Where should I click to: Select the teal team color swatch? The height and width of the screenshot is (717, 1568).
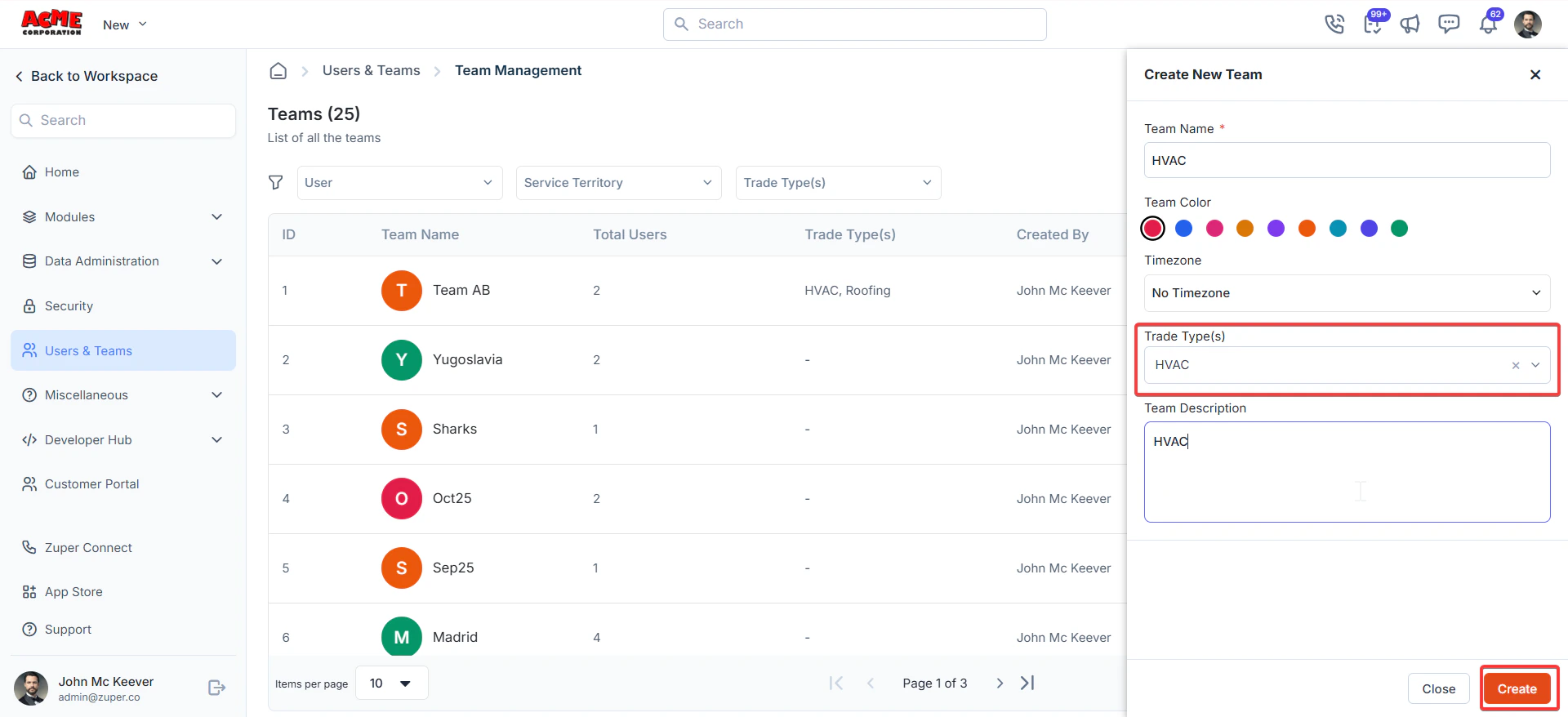[x=1339, y=229]
